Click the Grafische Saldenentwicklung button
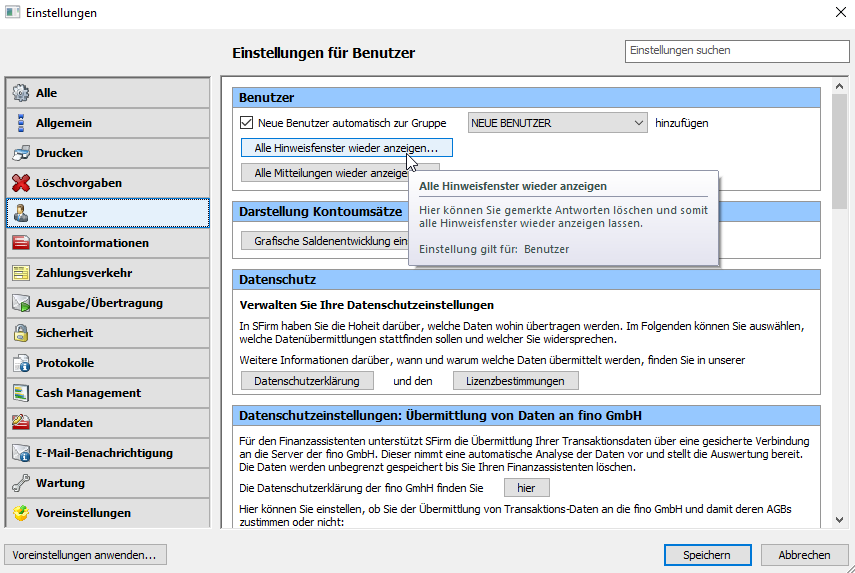 [325, 241]
